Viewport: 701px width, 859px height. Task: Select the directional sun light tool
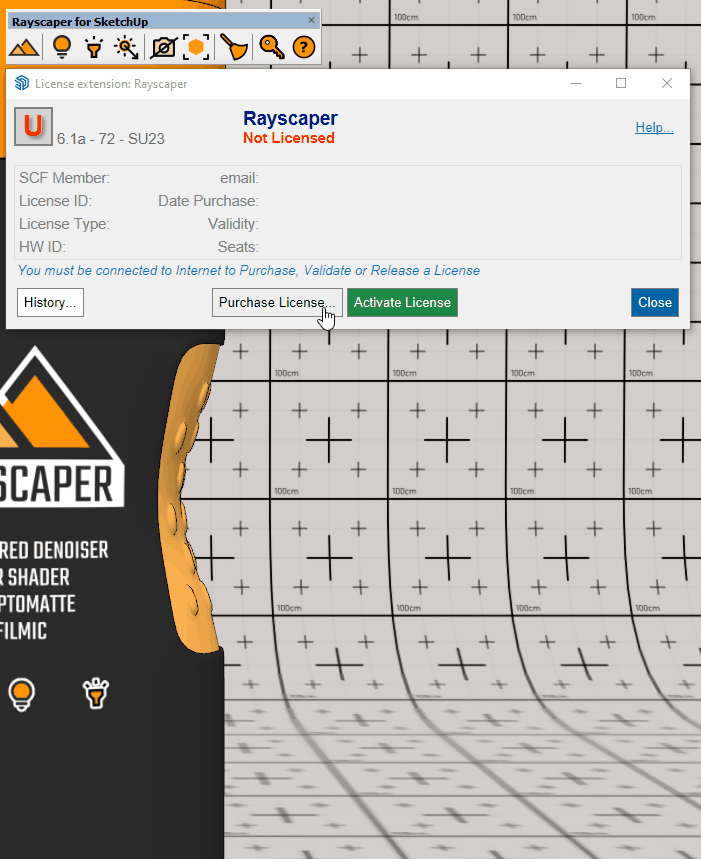pyautogui.click(x=126, y=47)
